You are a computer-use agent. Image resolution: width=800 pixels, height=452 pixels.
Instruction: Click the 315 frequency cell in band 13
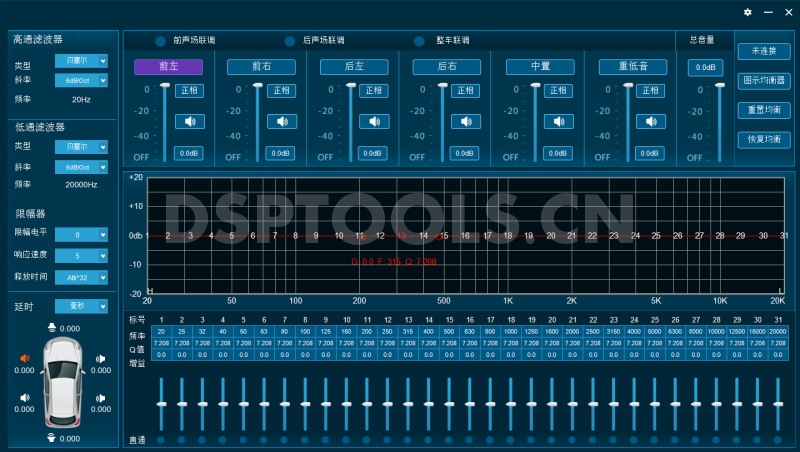pos(408,332)
